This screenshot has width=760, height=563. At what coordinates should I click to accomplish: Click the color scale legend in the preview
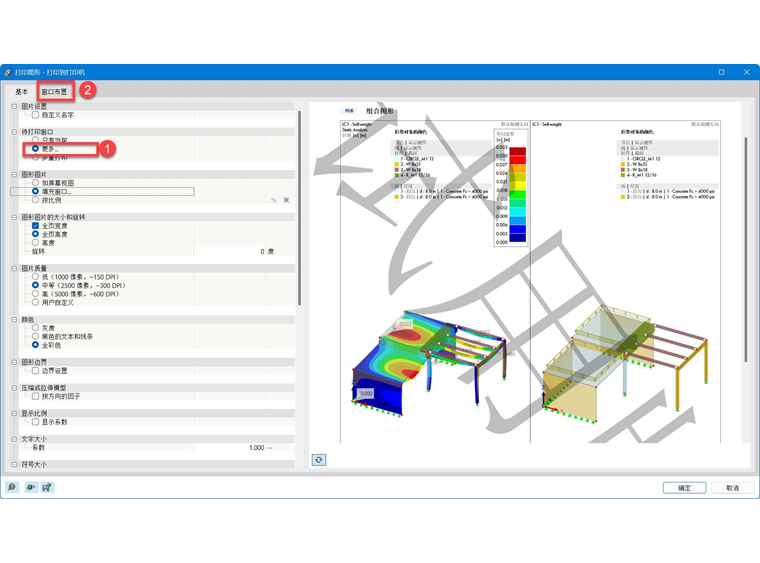[x=511, y=188]
